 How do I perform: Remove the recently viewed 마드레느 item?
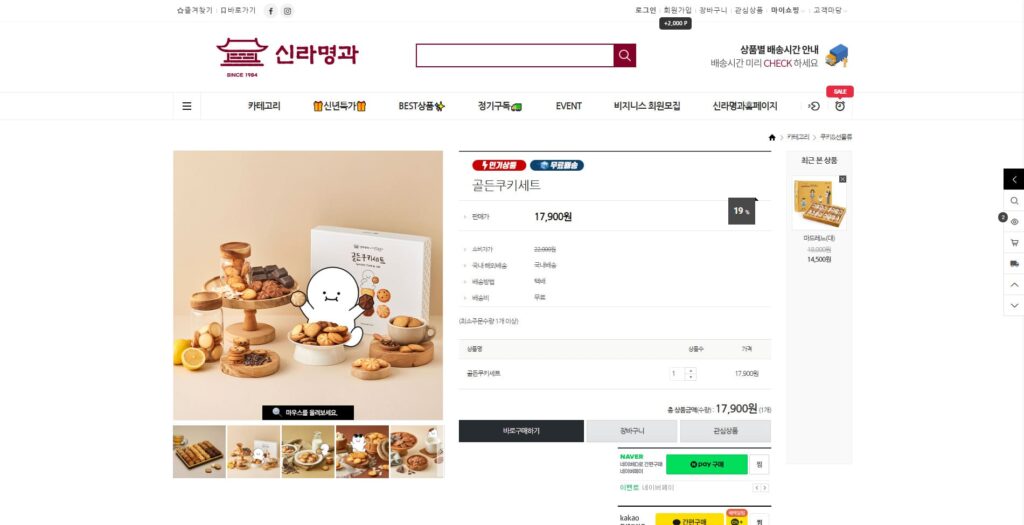pyautogui.click(x=842, y=179)
